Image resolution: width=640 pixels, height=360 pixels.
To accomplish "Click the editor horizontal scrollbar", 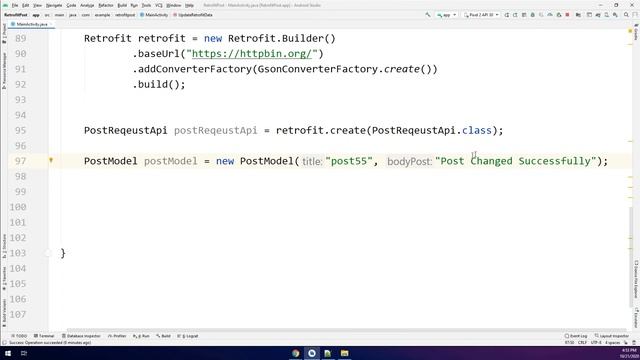I will (347, 330).
